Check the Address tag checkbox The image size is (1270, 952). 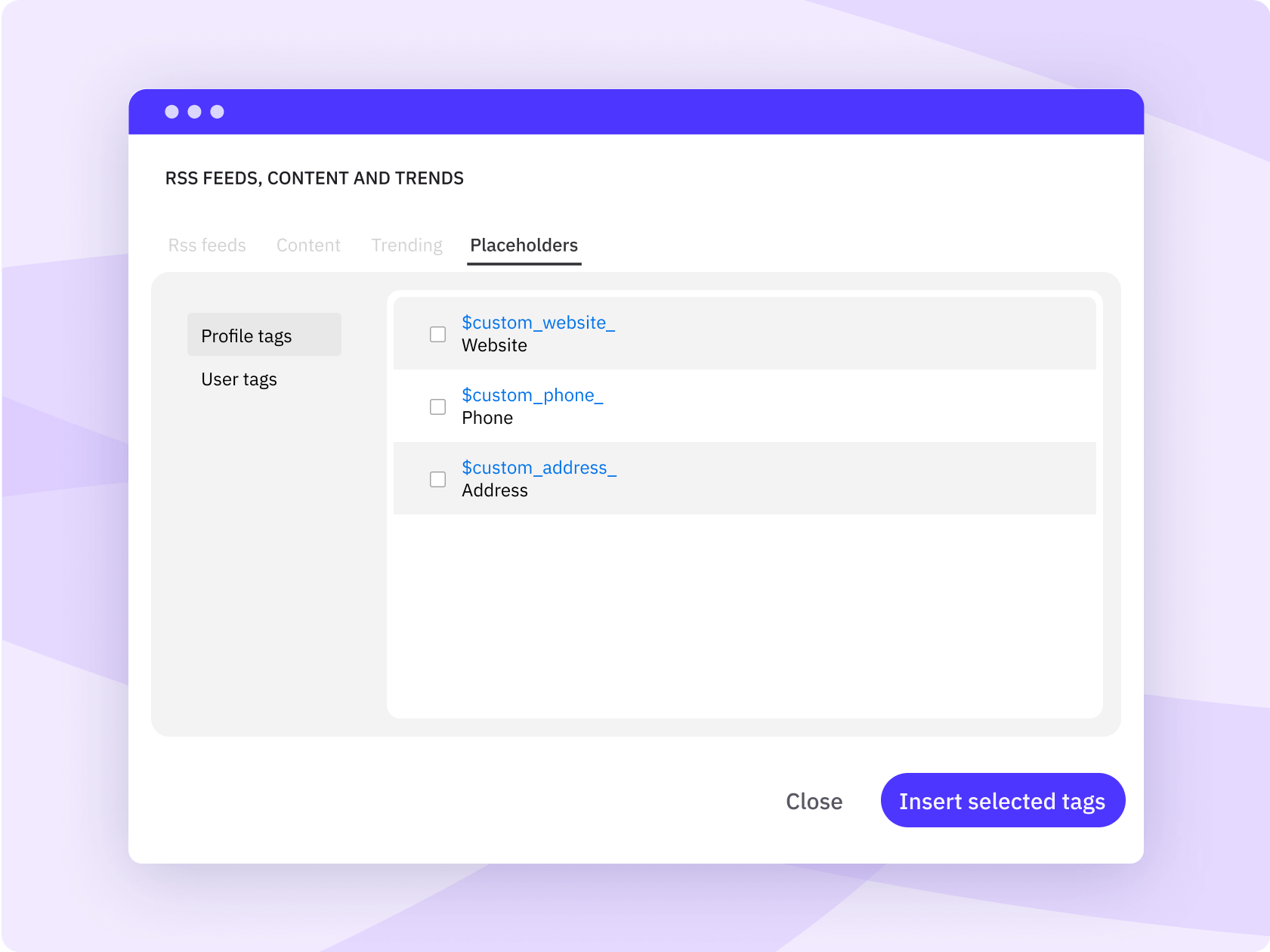click(437, 479)
